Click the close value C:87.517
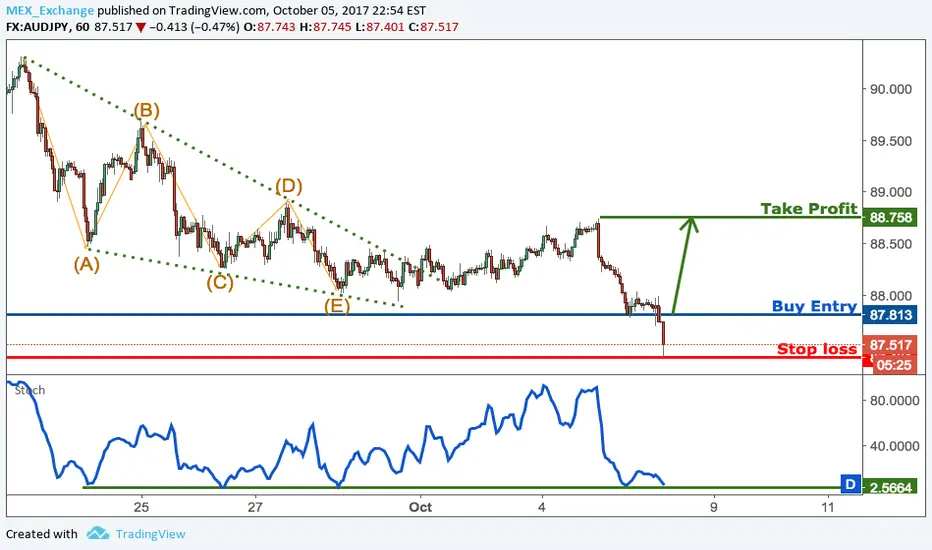The width and height of the screenshot is (932, 550). click(x=433, y=27)
